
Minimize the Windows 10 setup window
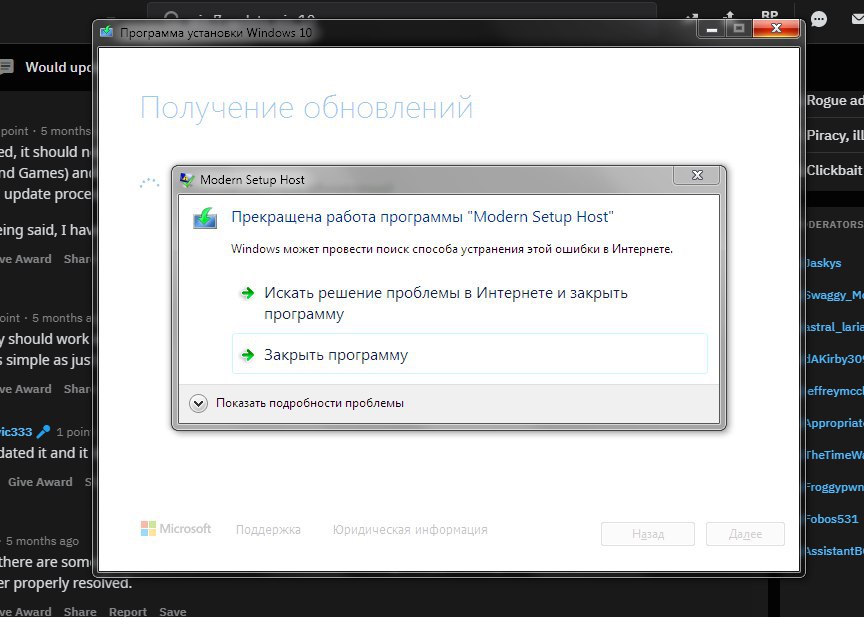pos(711,29)
